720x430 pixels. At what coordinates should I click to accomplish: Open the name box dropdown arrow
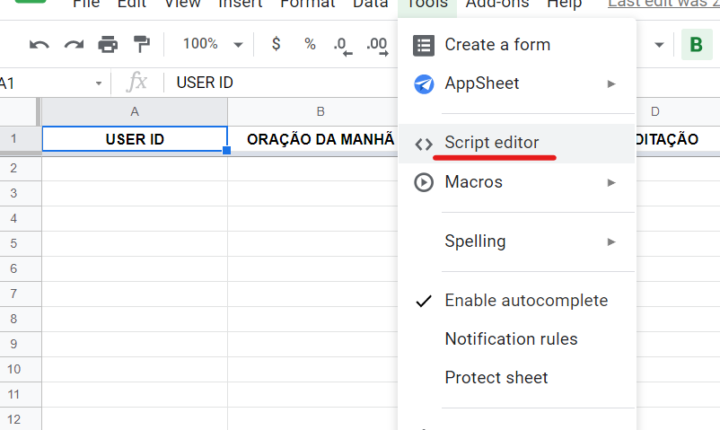coord(99,83)
